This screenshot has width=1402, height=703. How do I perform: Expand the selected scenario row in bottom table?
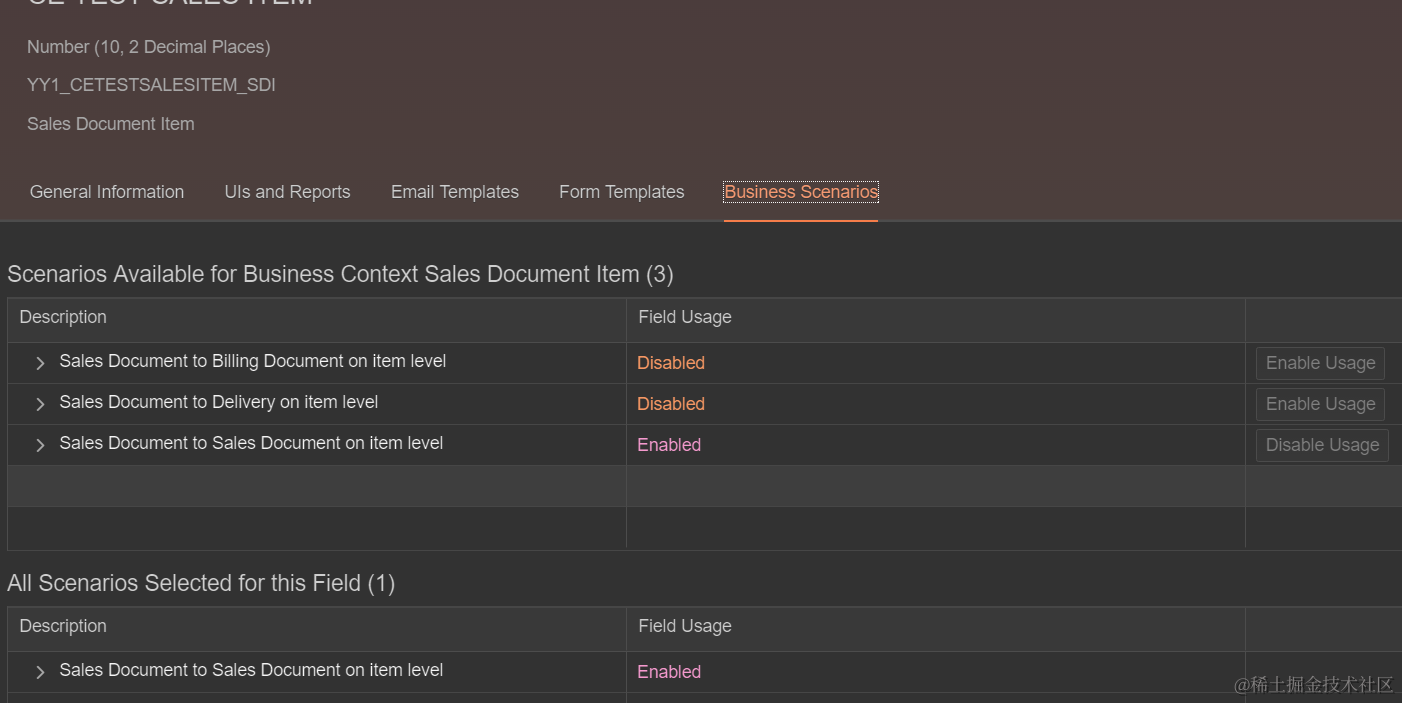pyautogui.click(x=40, y=672)
